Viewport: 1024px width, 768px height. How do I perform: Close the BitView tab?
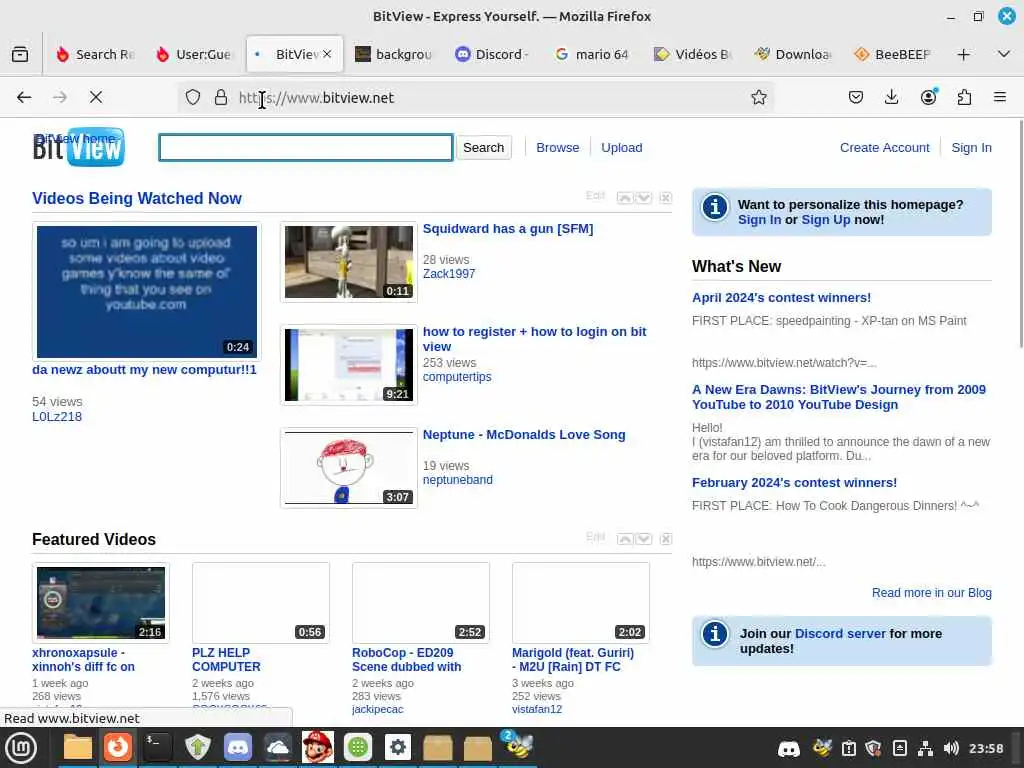pos(327,54)
